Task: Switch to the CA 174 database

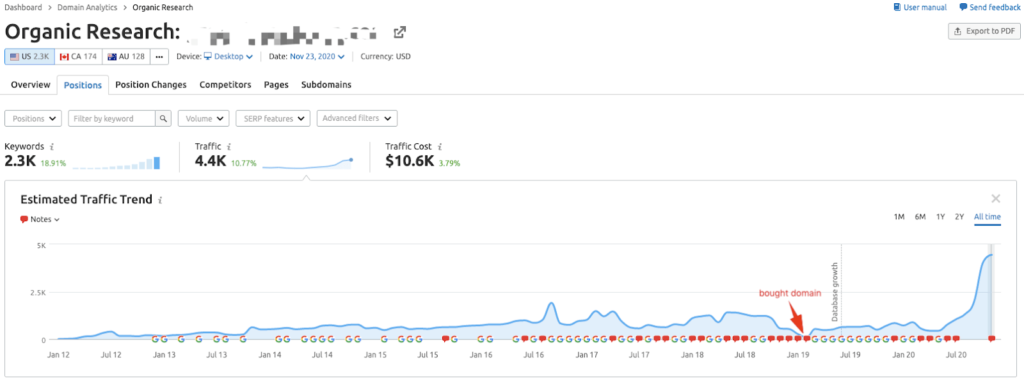Action: (78, 57)
